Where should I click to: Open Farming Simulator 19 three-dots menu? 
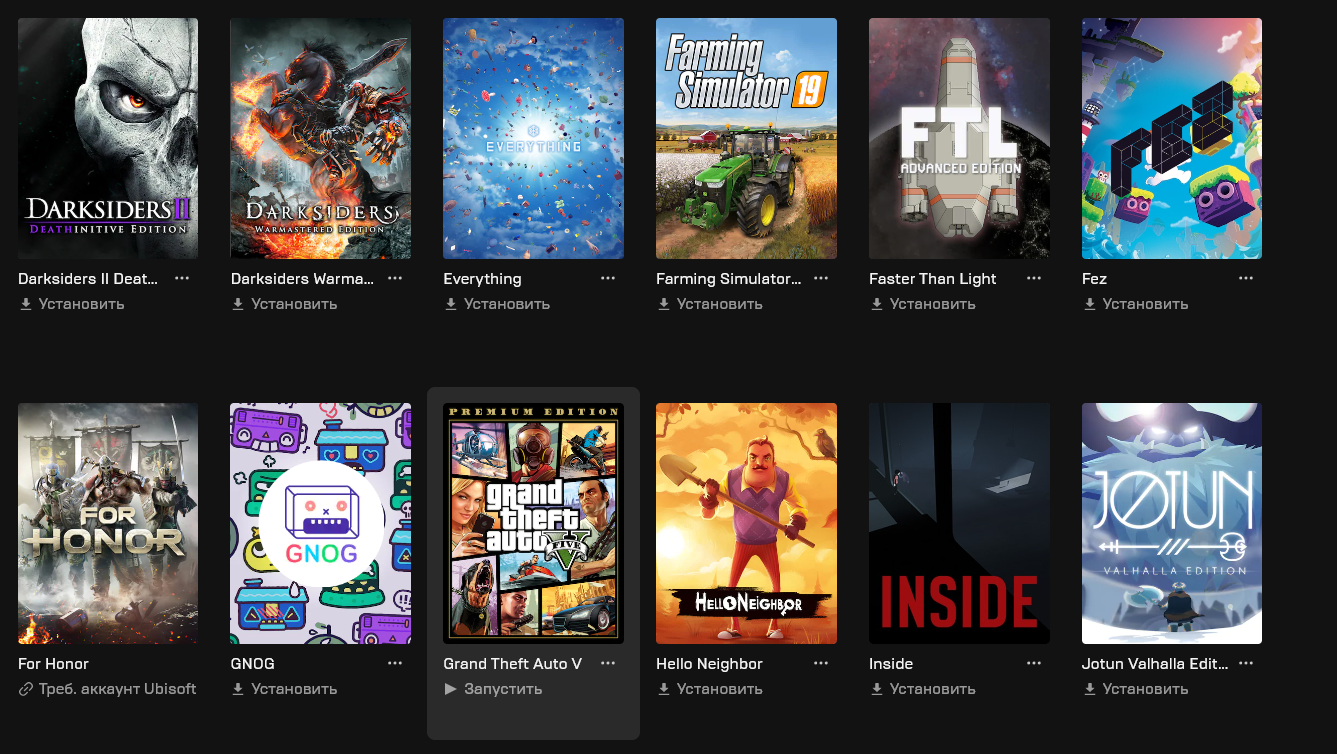click(821, 278)
